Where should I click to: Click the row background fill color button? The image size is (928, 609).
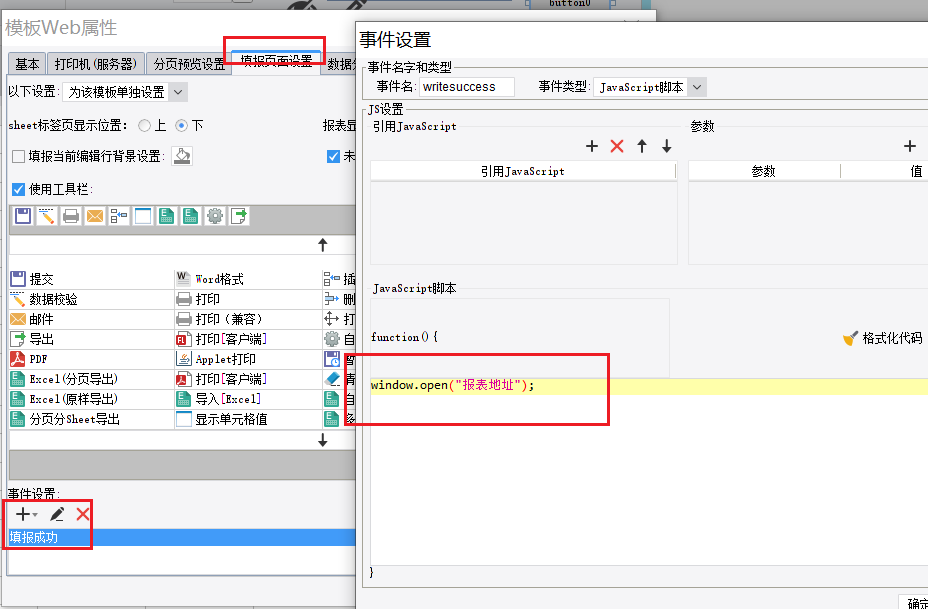182,156
